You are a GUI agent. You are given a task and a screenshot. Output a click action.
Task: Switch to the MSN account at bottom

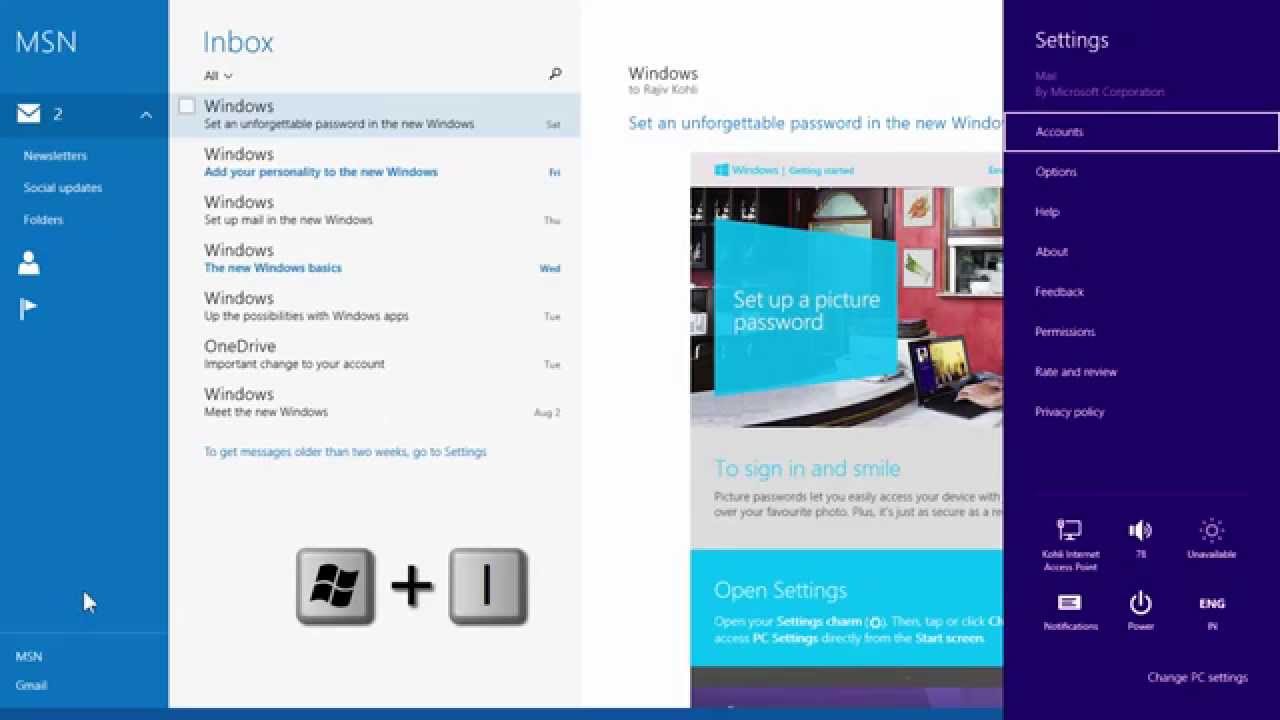(x=29, y=657)
